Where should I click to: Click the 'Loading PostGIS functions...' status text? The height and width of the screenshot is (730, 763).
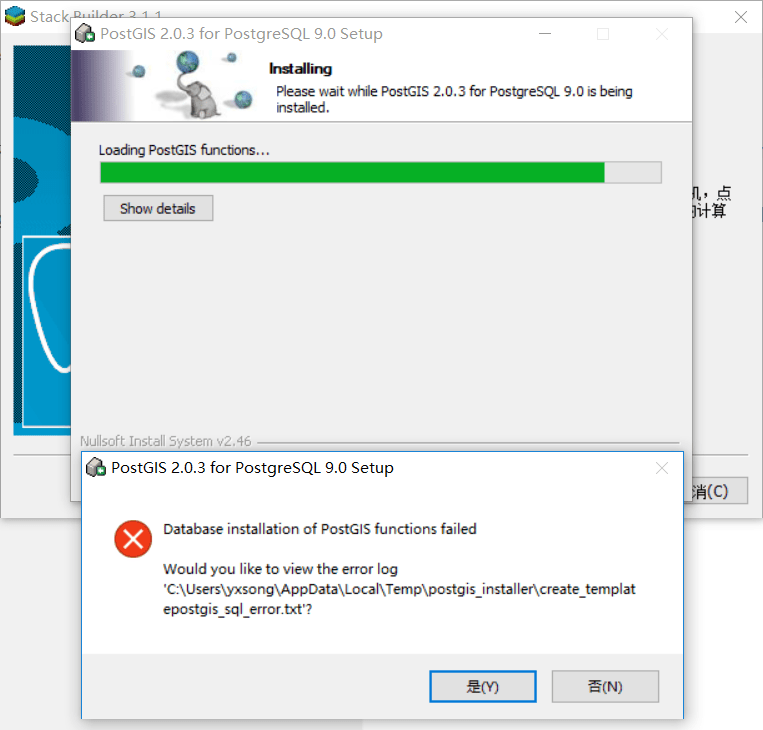click(x=184, y=150)
